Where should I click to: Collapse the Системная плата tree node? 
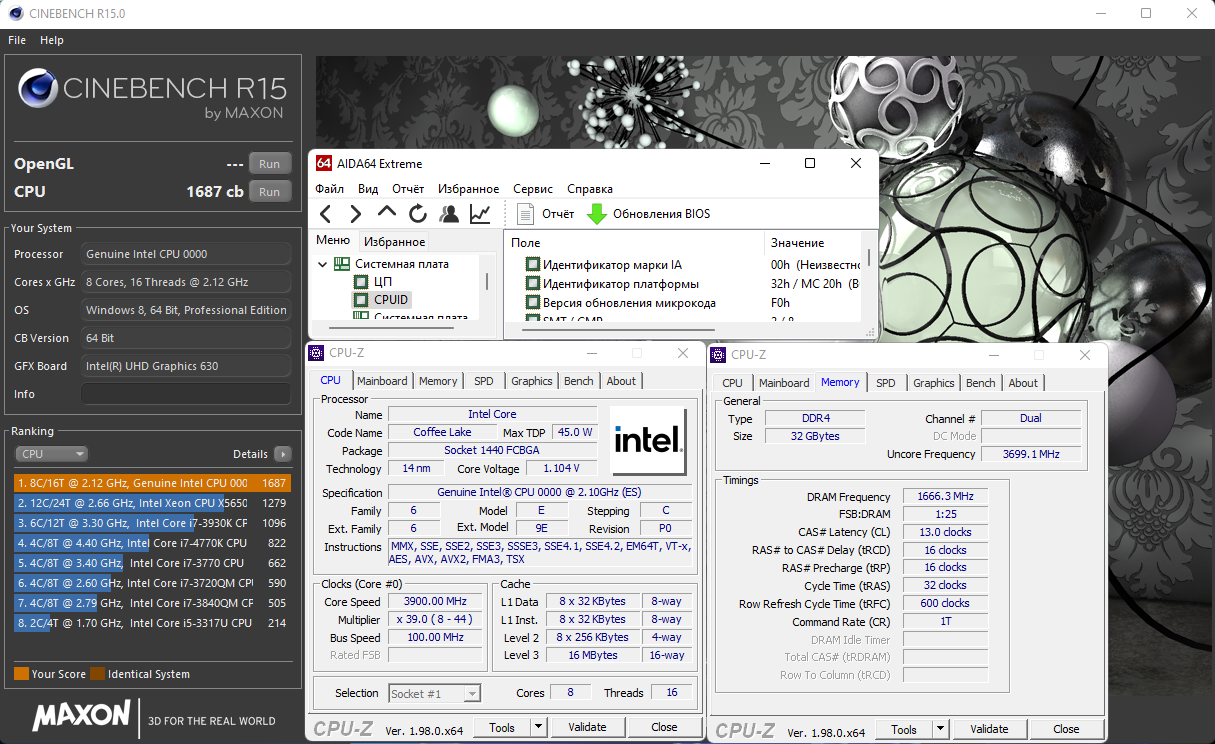tap(323, 264)
